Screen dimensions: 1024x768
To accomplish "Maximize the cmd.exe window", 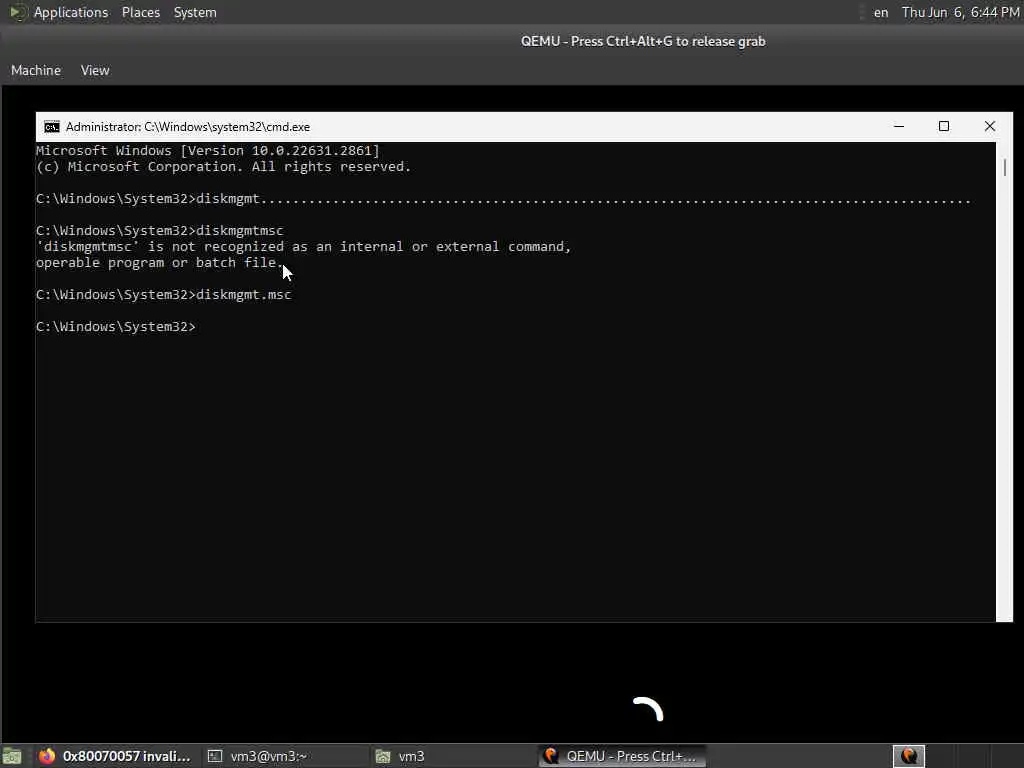I will [944, 126].
